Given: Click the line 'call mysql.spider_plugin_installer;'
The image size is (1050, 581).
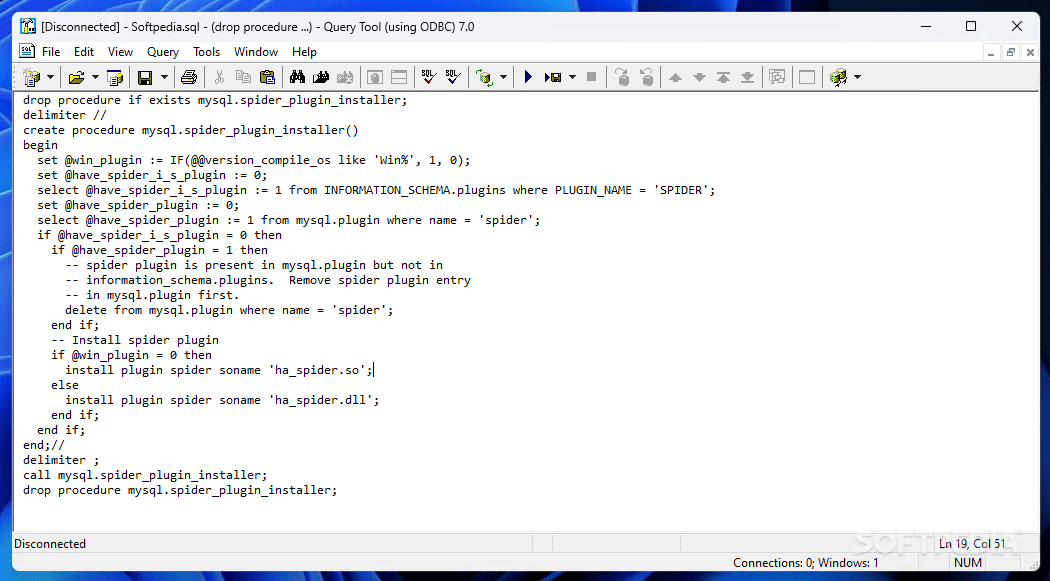Looking at the screenshot, I should point(145,475).
